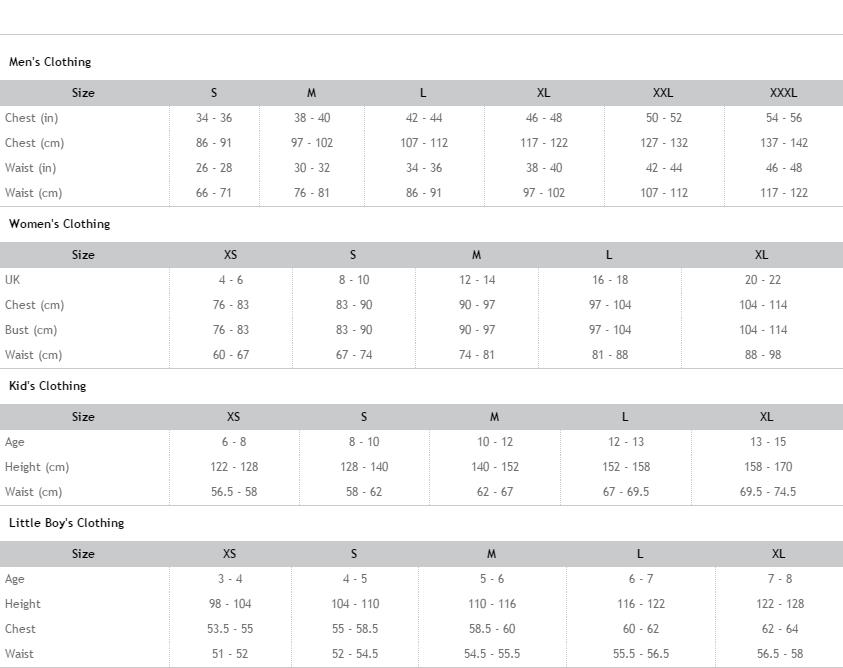
Task: Click Women's XS column header
Action: tap(230, 255)
